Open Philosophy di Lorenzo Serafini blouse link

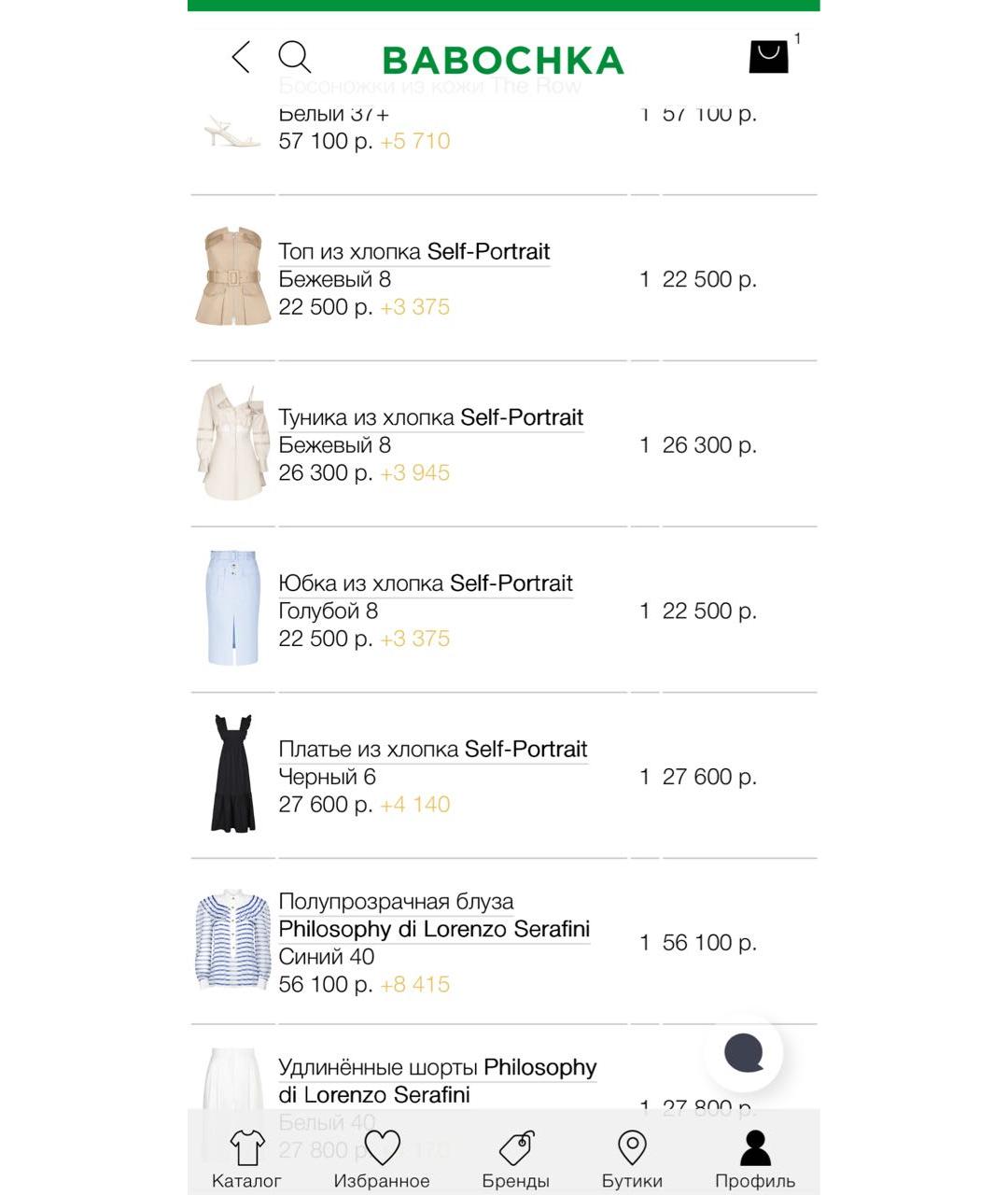(x=434, y=929)
